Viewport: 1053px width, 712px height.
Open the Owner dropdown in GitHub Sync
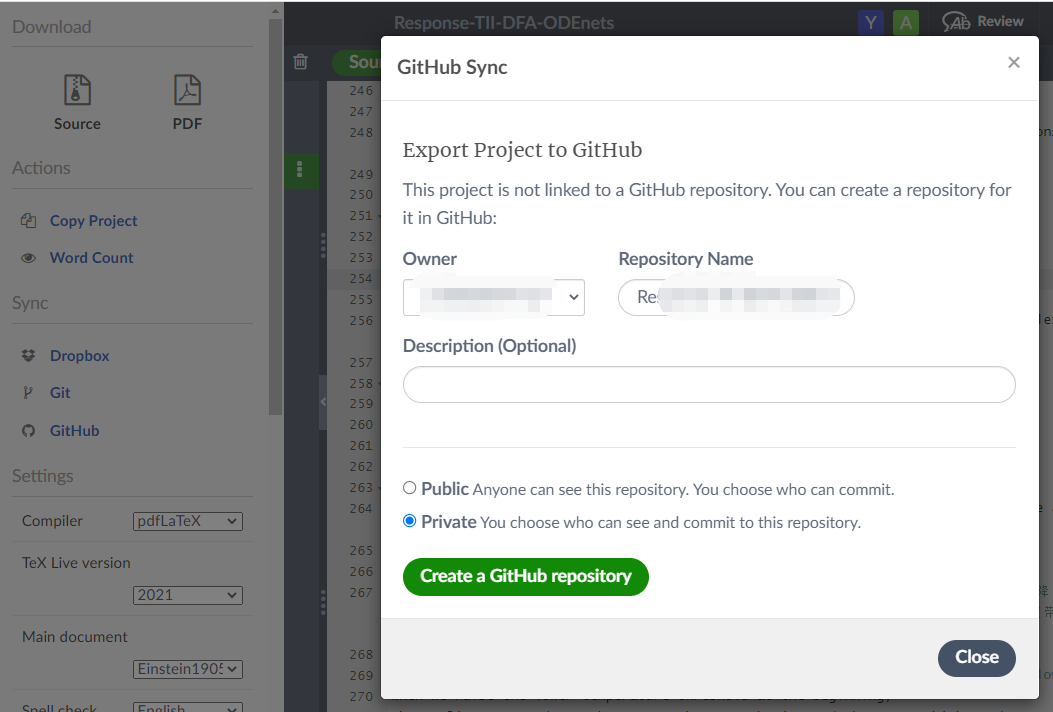493,297
